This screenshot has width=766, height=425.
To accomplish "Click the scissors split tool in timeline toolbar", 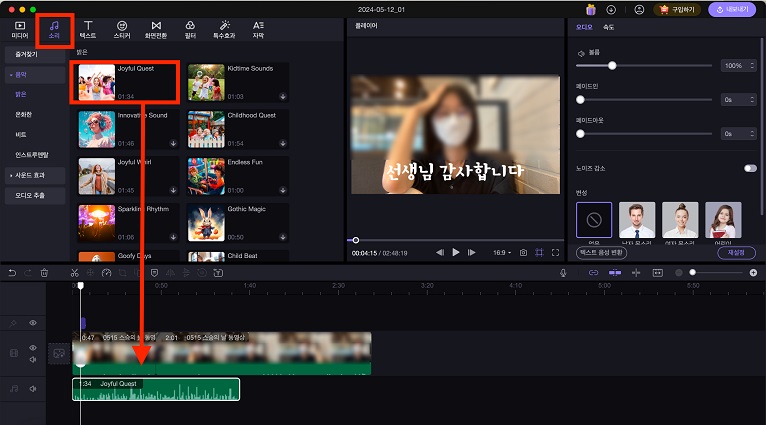I will 74,272.
